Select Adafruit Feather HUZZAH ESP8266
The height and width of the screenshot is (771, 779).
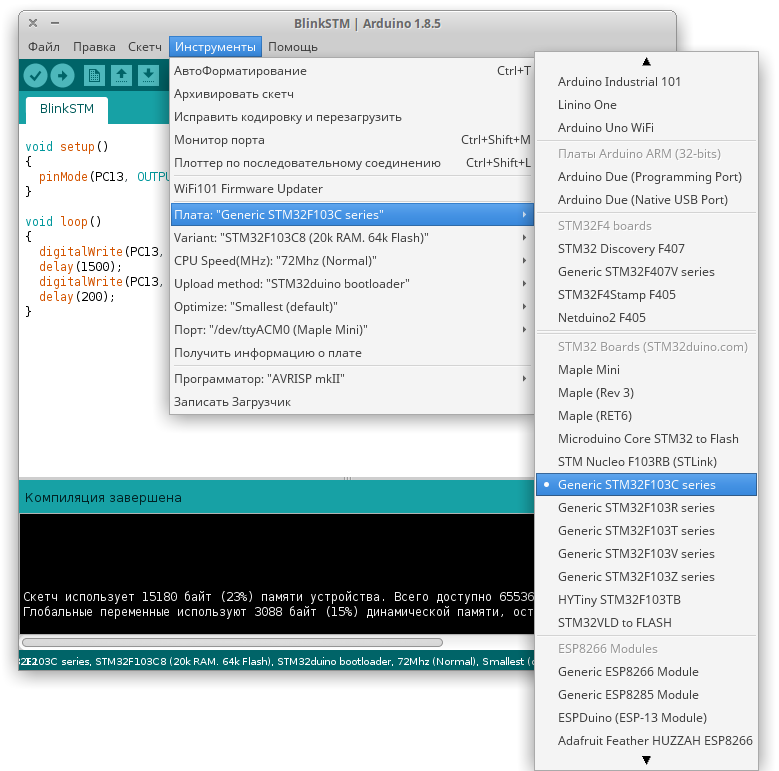click(x=646, y=741)
